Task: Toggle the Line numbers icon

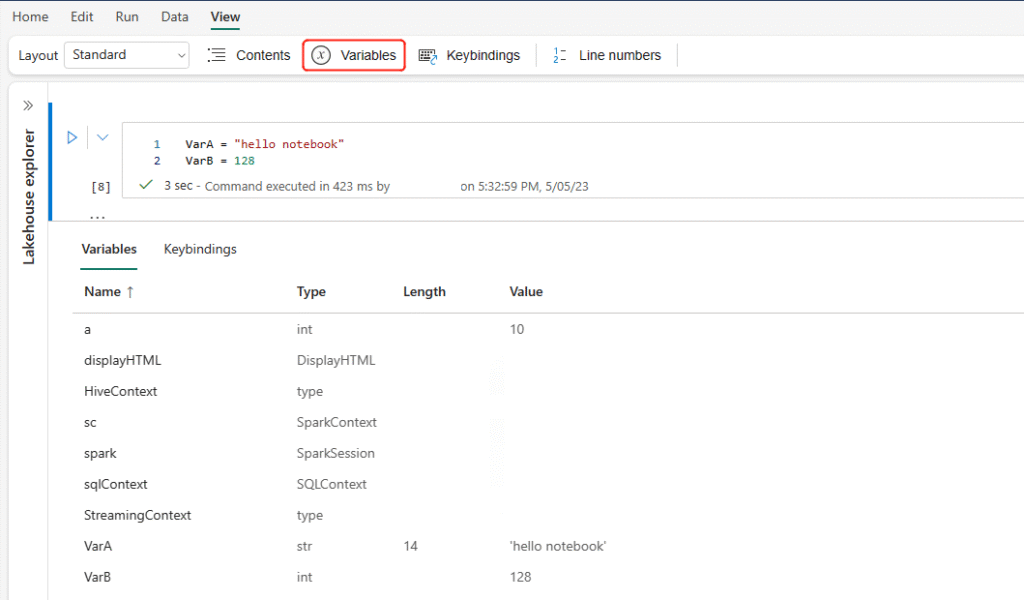Action: coord(559,55)
